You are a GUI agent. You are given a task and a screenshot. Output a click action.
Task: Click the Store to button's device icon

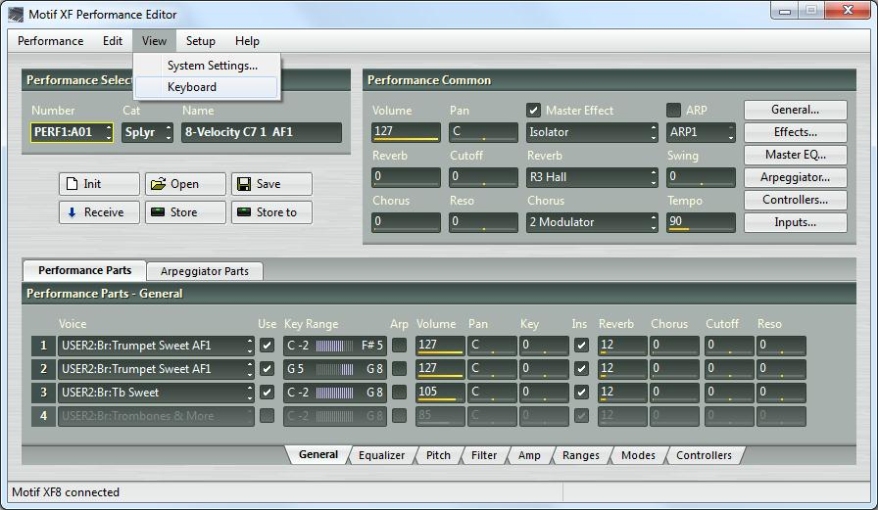click(x=244, y=212)
